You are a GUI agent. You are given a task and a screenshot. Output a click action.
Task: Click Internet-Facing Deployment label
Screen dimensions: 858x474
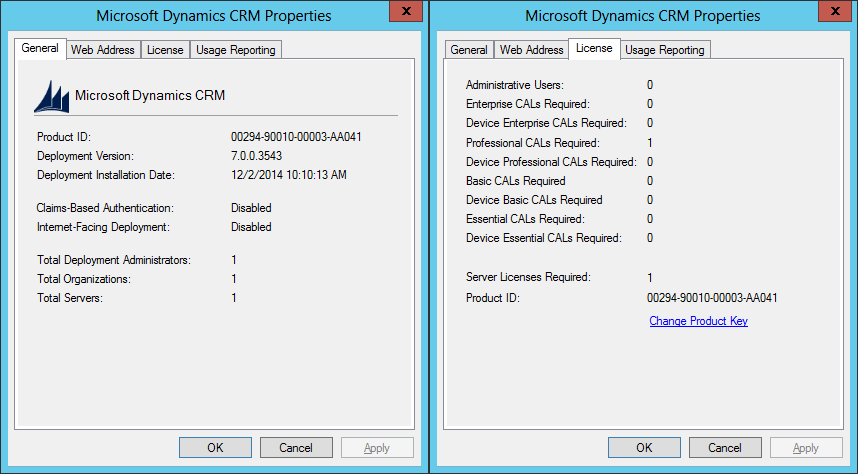(x=103, y=227)
